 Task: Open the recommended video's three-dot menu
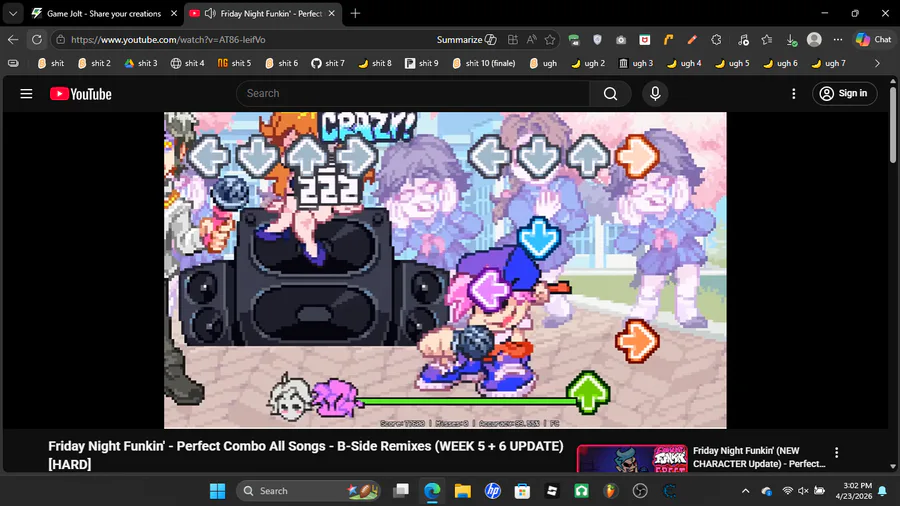pyautogui.click(x=836, y=453)
